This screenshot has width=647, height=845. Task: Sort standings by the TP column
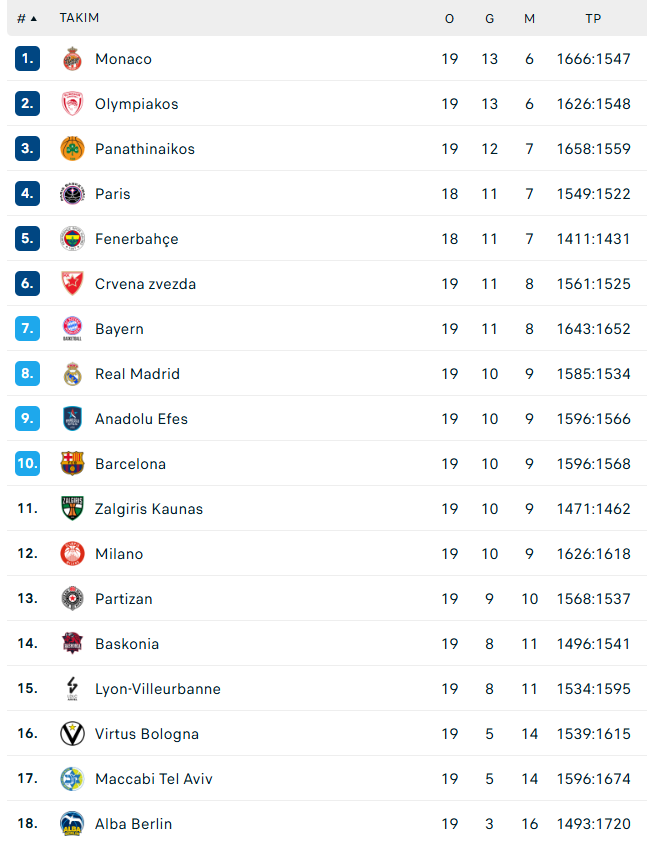pyautogui.click(x=593, y=19)
